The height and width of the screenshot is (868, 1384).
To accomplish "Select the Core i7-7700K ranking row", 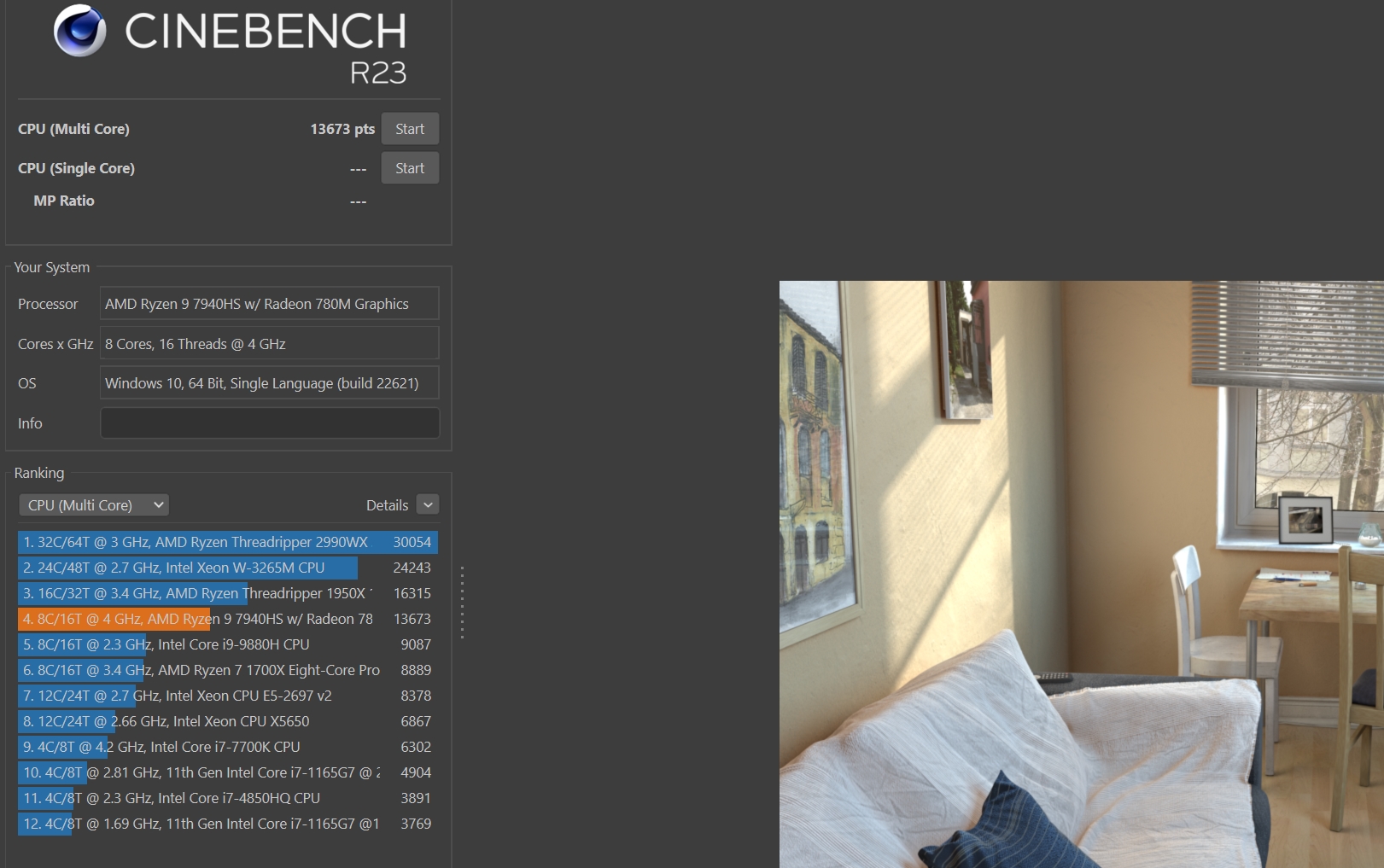I will [x=227, y=747].
